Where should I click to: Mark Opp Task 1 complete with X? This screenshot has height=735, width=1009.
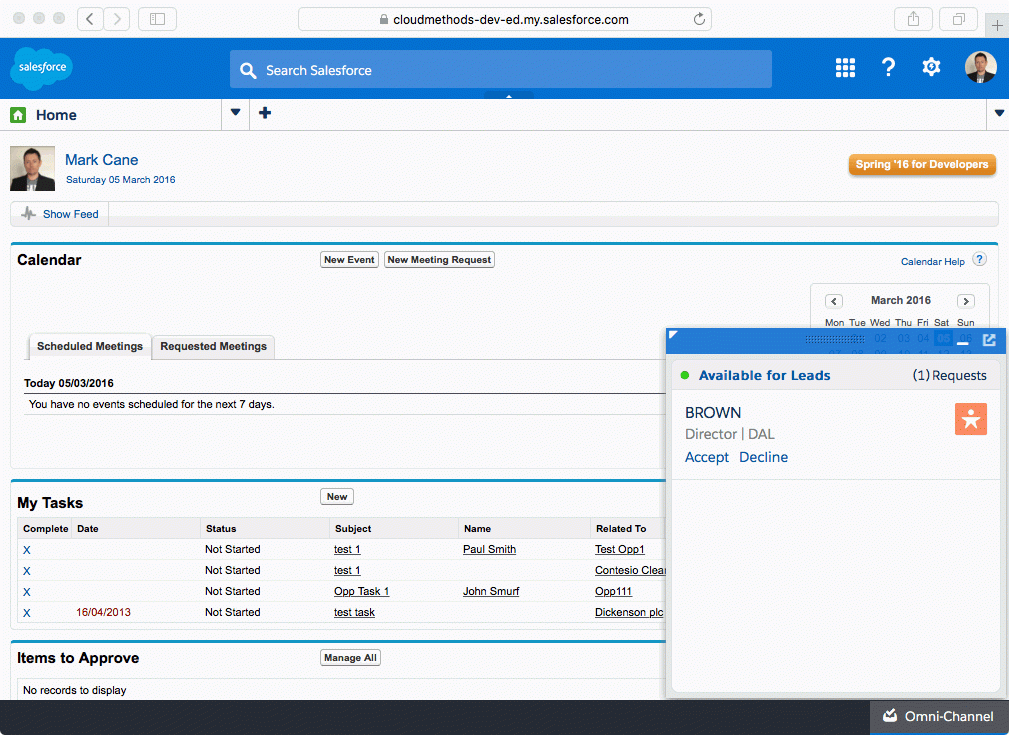(x=26, y=591)
